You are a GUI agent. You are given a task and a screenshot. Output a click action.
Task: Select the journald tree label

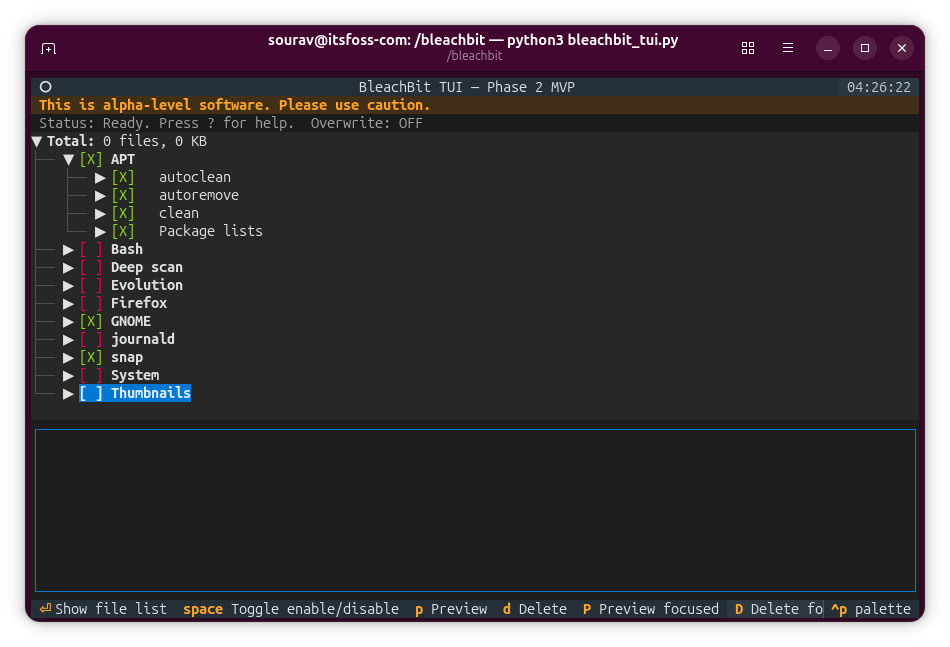(x=142, y=339)
